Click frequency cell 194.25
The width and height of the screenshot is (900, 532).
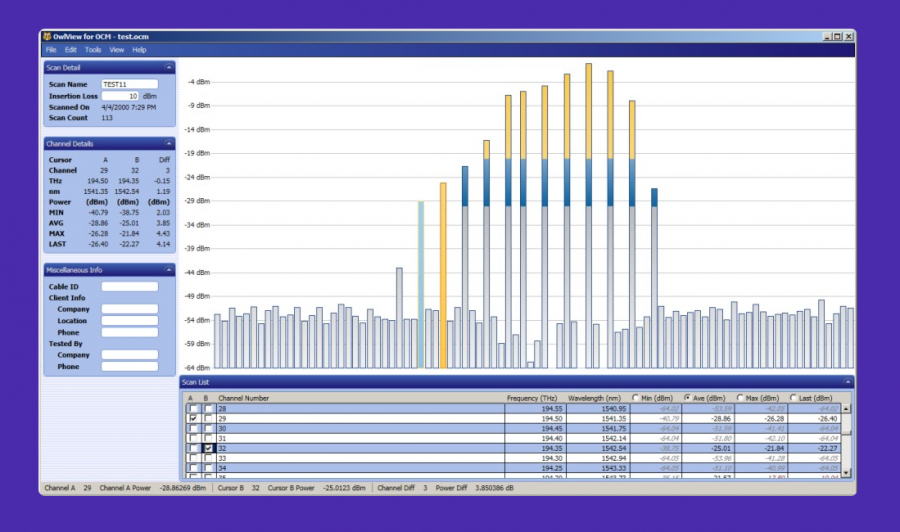pos(536,468)
